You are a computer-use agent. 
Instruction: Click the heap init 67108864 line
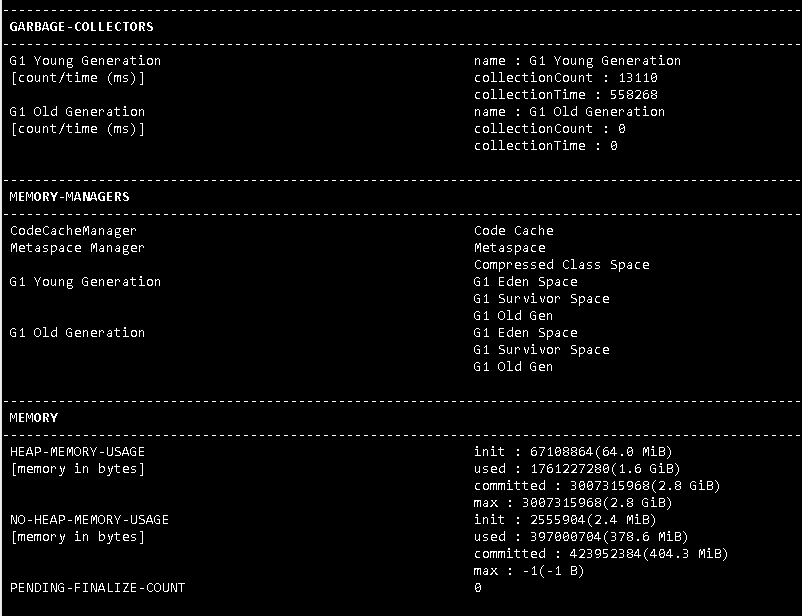573,452
